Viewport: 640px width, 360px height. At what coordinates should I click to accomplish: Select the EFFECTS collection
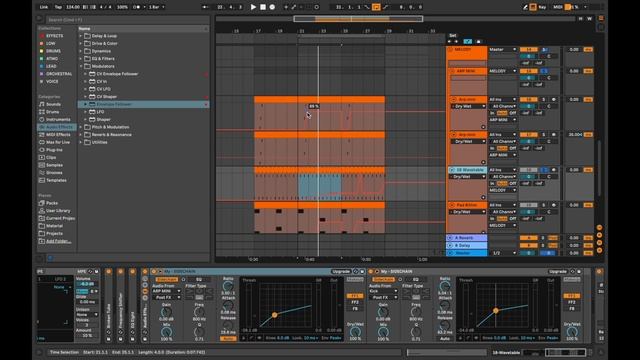coord(55,36)
